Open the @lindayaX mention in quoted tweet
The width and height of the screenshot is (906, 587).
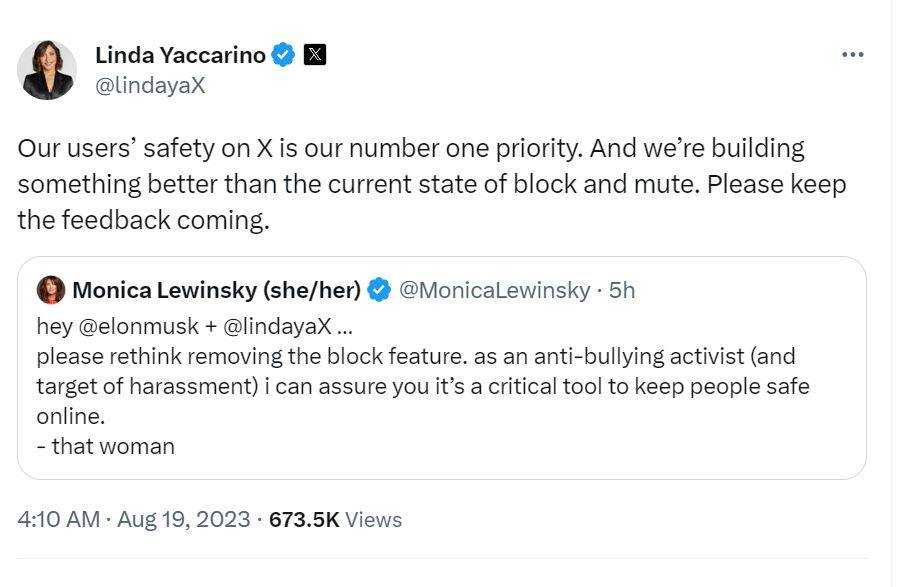[277, 326]
